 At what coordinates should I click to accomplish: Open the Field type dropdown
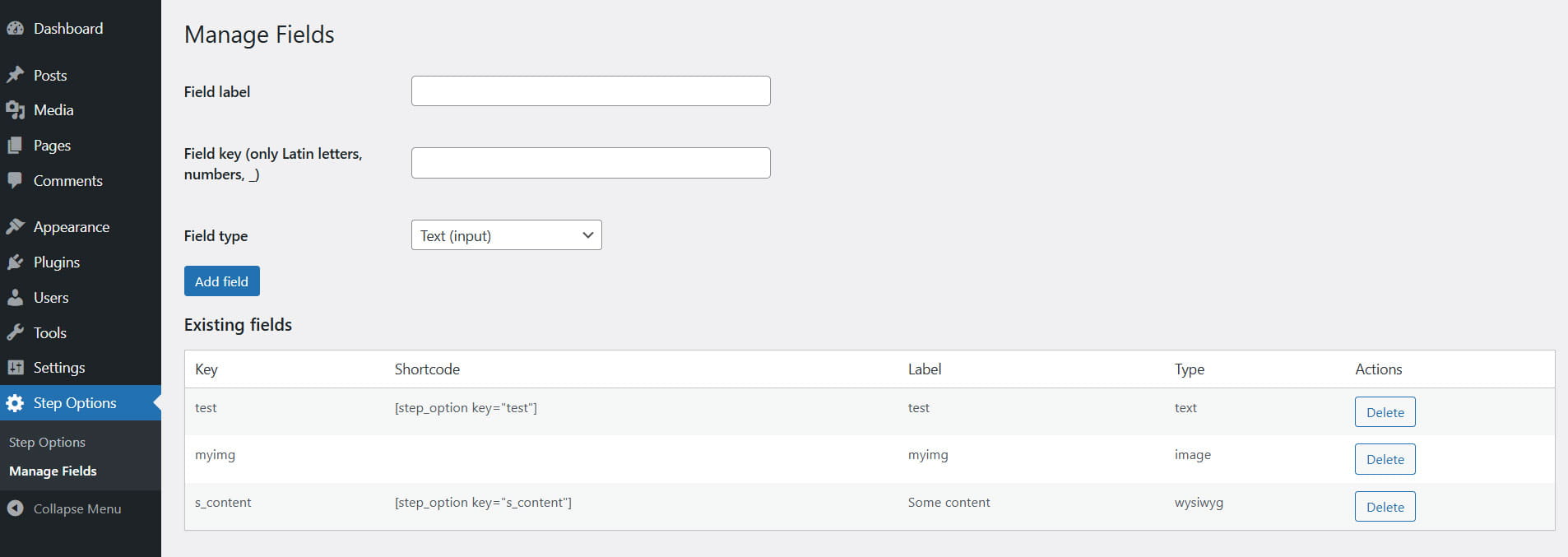point(506,235)
